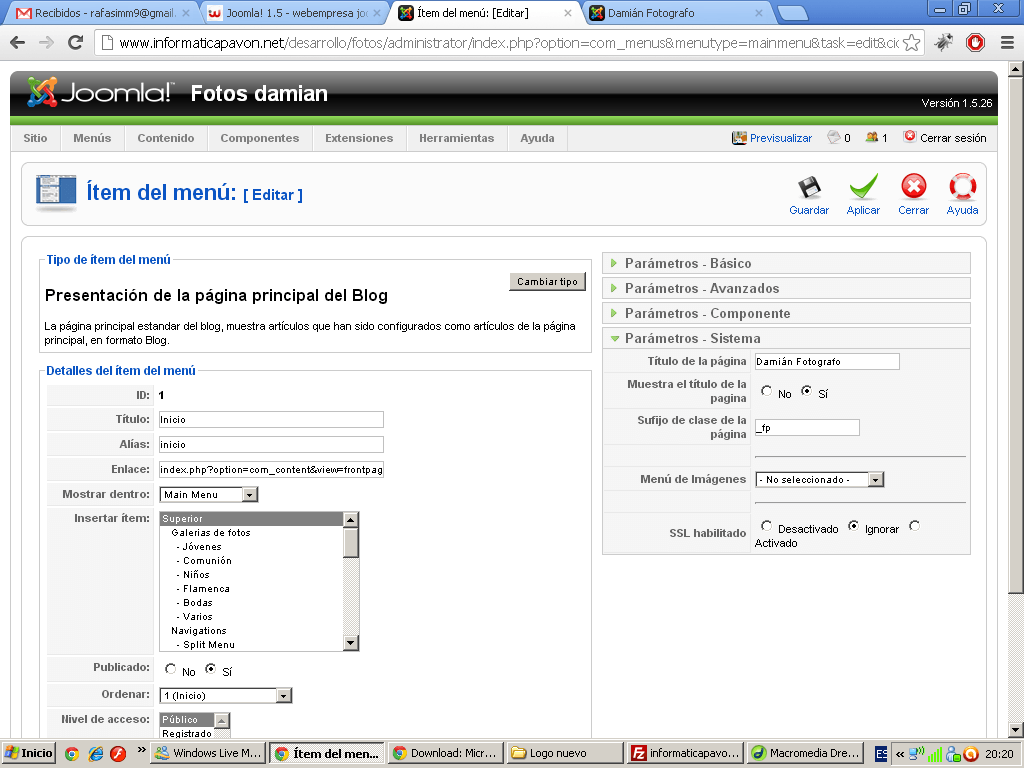Click the Previsualizar link
The height and width of the screenshot is (768, 1024).
coord(780,138)
